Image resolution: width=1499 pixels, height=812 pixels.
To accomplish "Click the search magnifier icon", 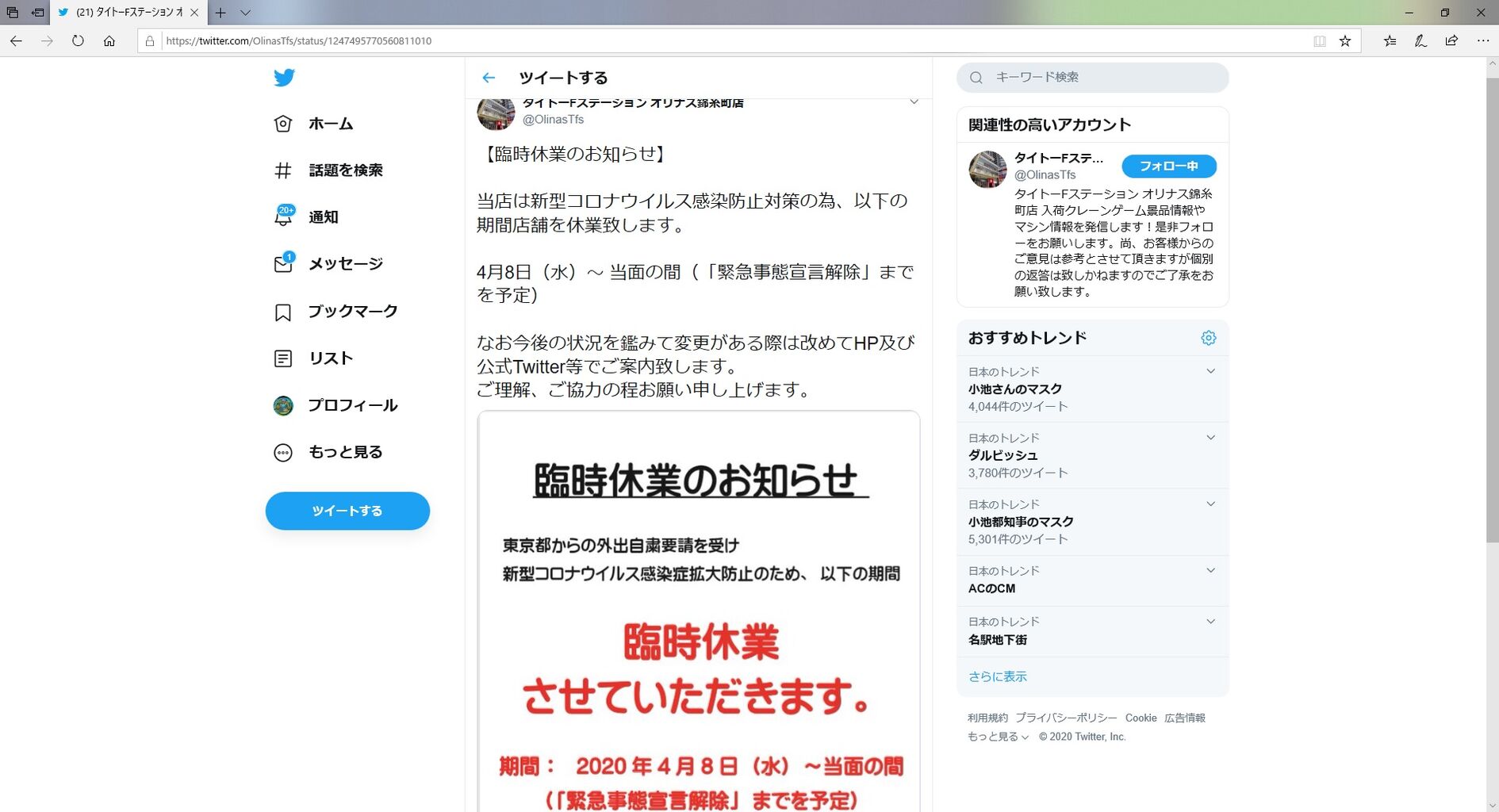I will click(976, 78).
